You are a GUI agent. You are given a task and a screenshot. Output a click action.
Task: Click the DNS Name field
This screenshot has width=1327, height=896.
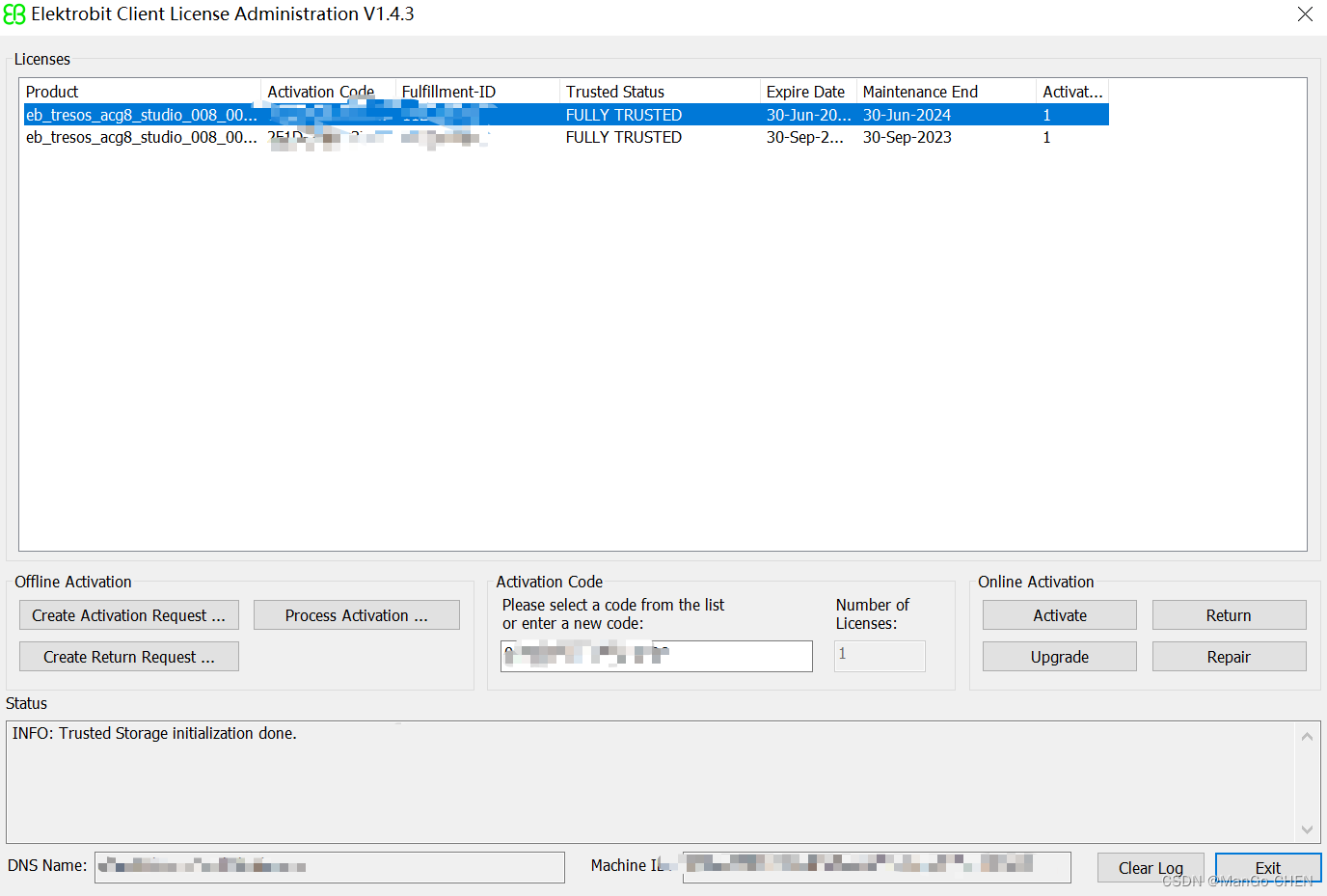330,866
